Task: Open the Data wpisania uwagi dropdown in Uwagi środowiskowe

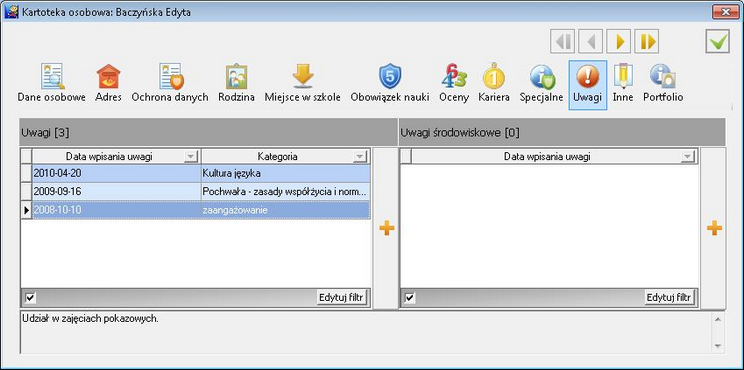Action: coord(687,157)
